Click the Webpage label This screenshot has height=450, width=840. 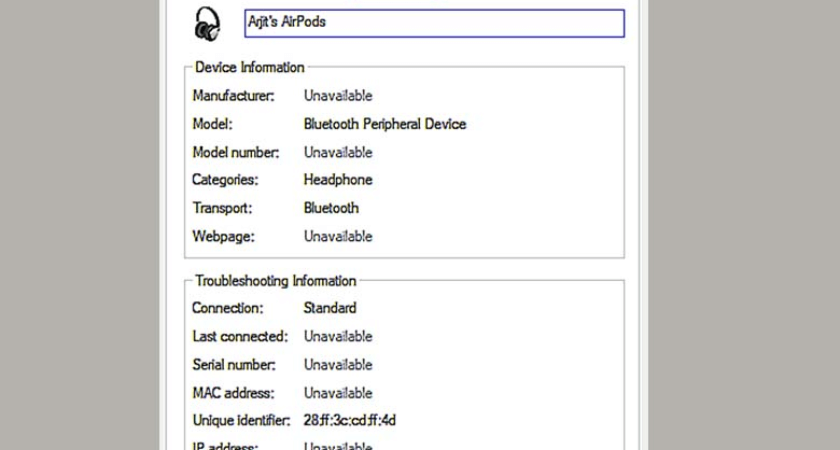point(223,237)
